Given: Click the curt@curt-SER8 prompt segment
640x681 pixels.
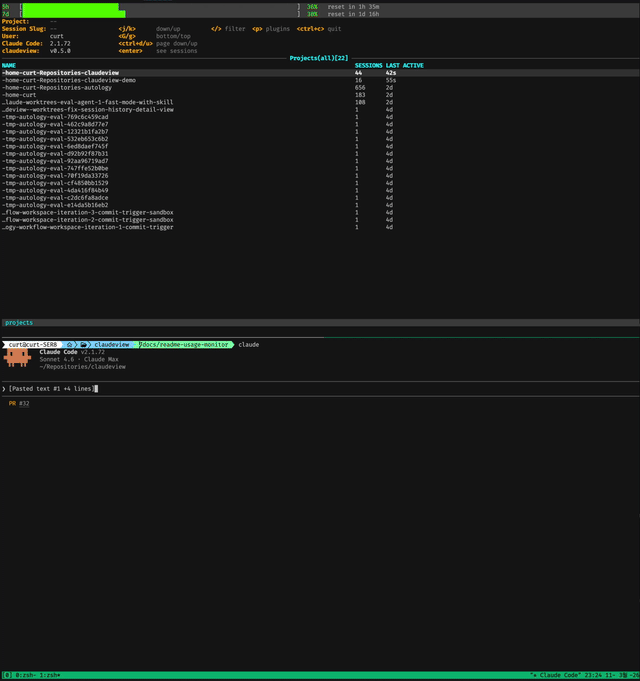Looking at the screenshot, I should [x=33, y=344].
